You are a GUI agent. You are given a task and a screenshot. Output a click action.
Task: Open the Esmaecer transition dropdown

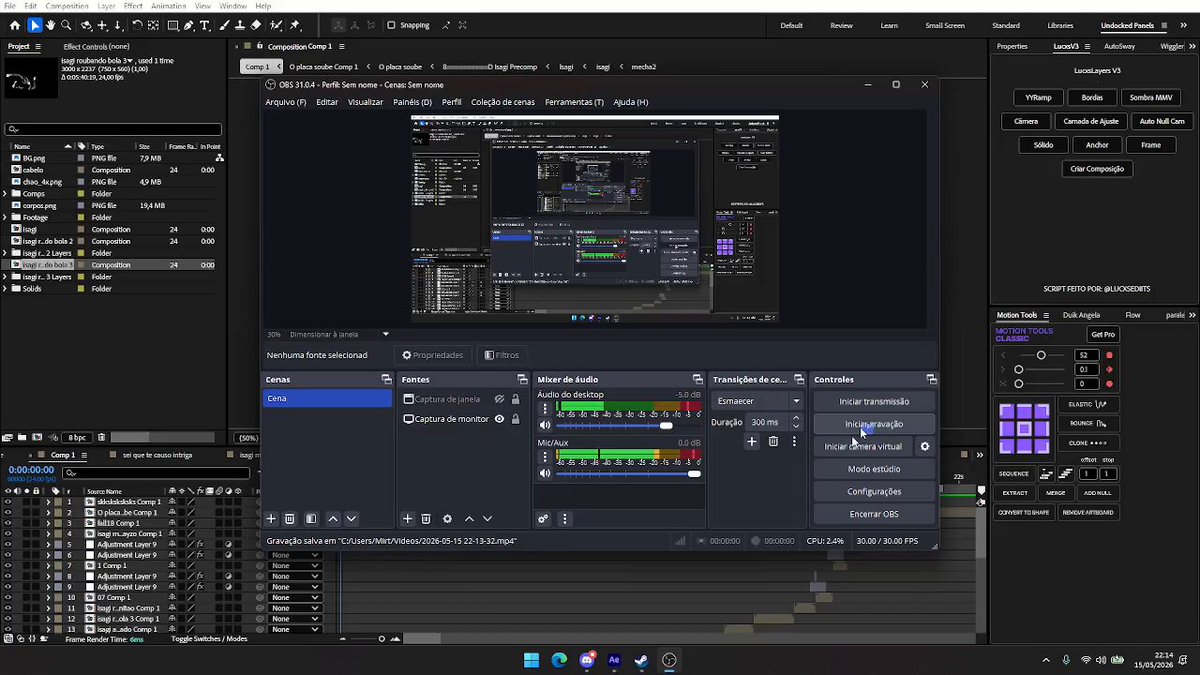(758, 401)
